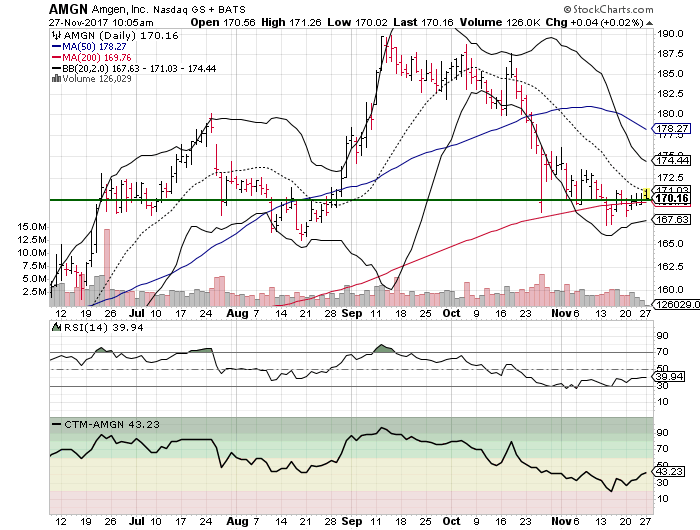Click the 43.23 CTM value tag
This screenshot has width=700, height=530.
coord(670,472)
